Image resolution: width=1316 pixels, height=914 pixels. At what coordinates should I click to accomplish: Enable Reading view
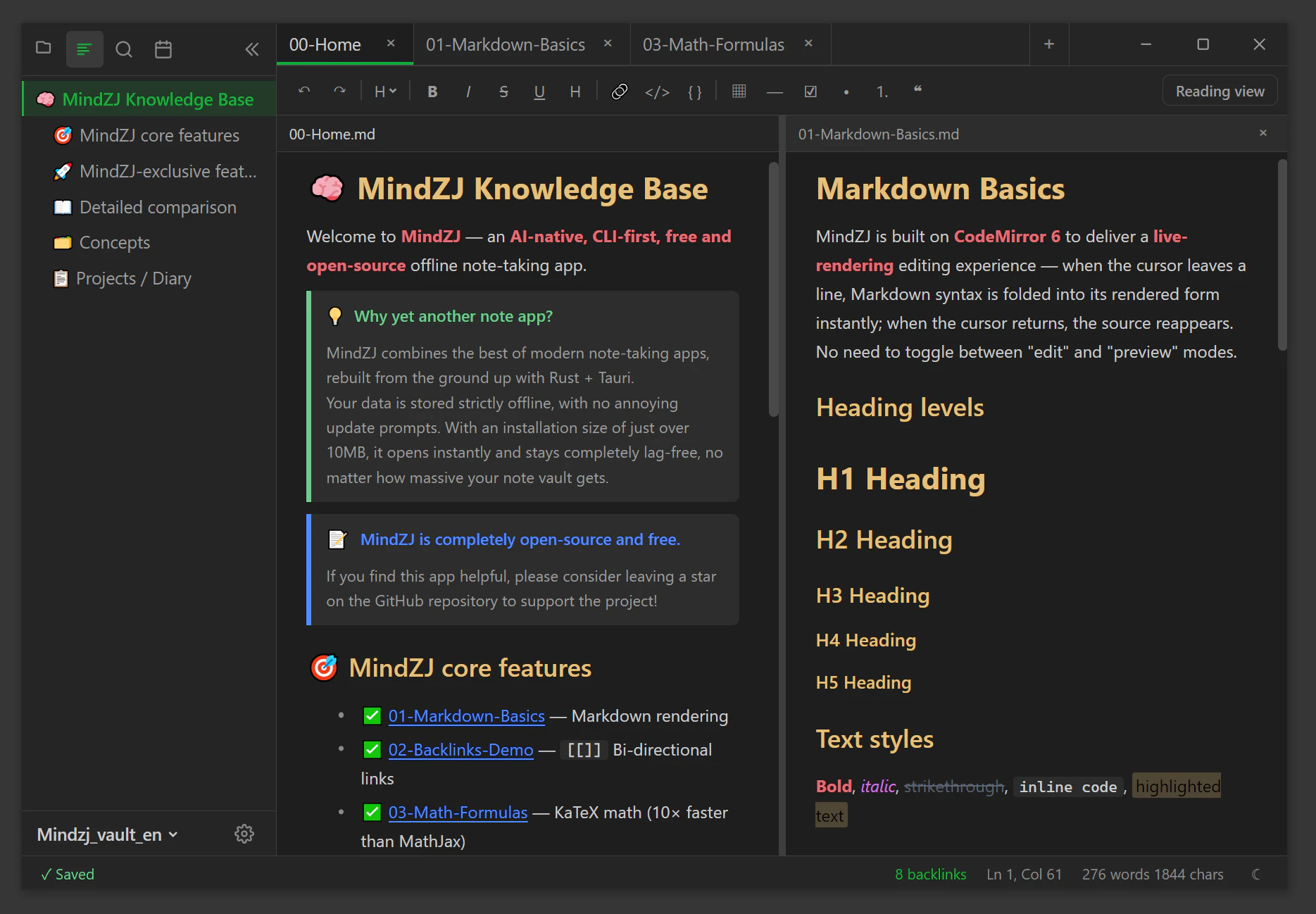pyautogui.click(x=1220, y=90)
